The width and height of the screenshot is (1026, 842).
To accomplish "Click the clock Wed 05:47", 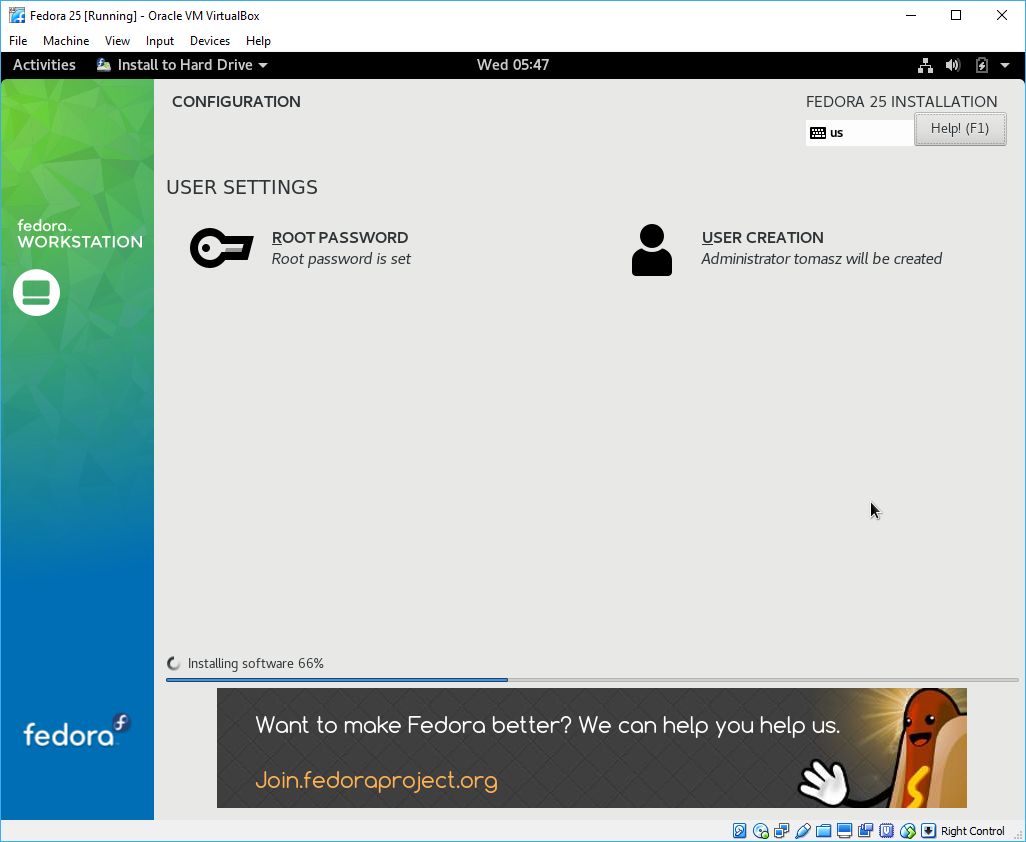I will tap(513, 65).
